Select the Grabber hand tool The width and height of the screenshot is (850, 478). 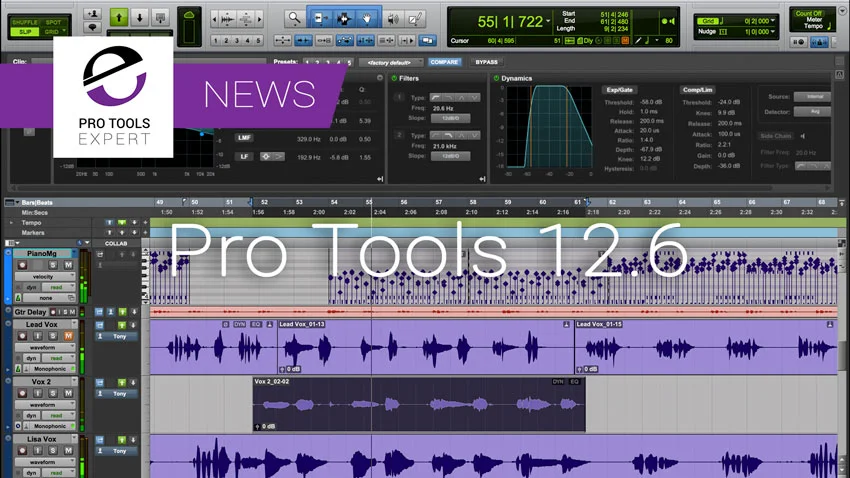pyautogui.click(x=367, y=19)
